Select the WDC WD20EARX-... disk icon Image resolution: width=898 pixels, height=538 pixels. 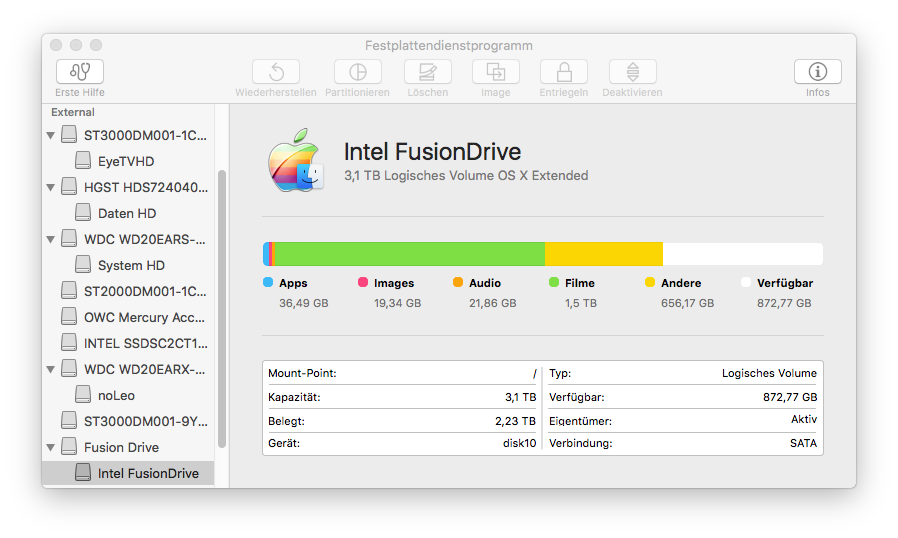click(x=69, y=368)
